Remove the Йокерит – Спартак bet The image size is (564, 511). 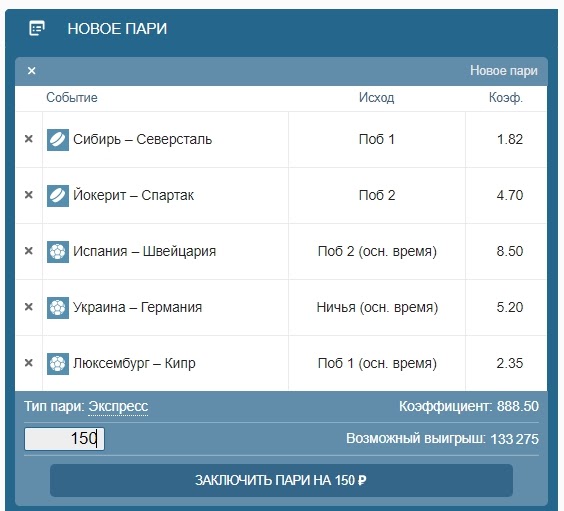coord(29,195)
